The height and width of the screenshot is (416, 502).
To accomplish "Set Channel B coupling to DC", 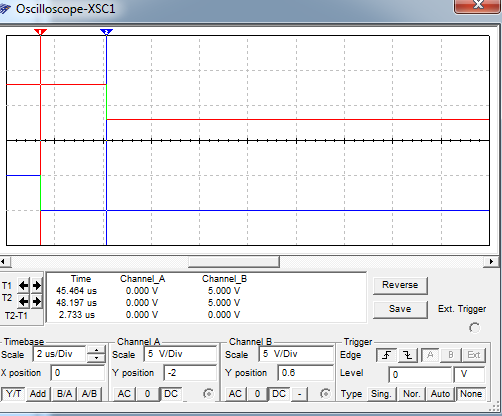I will [x=279, y=394].
